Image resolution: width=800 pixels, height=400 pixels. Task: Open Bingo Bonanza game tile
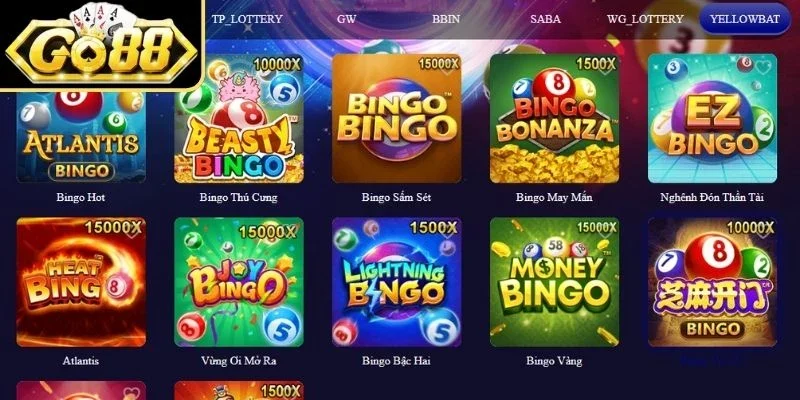pos(555,118)
